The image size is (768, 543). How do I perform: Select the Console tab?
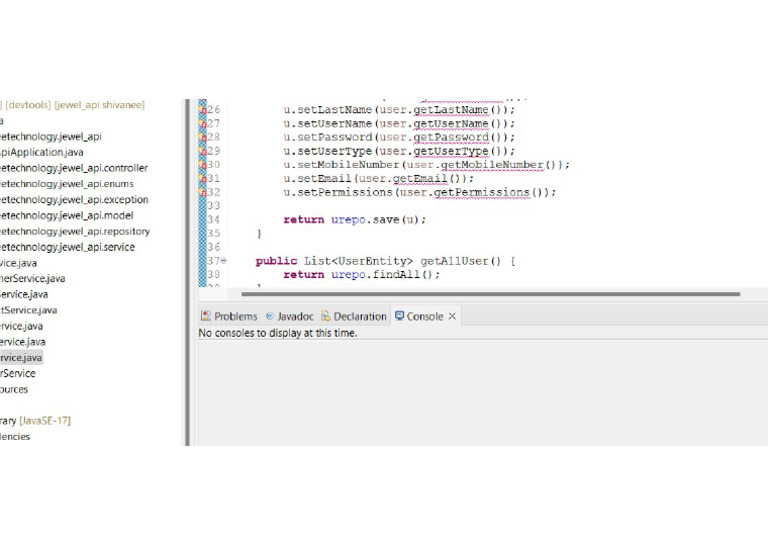tap(425, 317)
